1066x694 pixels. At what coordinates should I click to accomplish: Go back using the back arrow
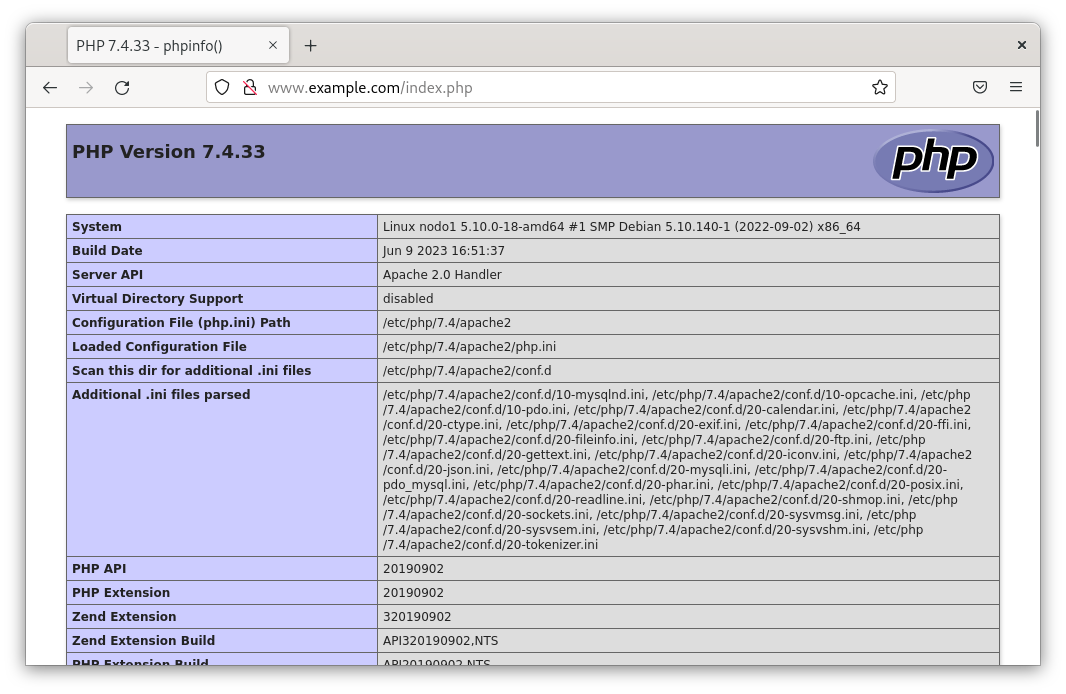[x=50, y=88]
